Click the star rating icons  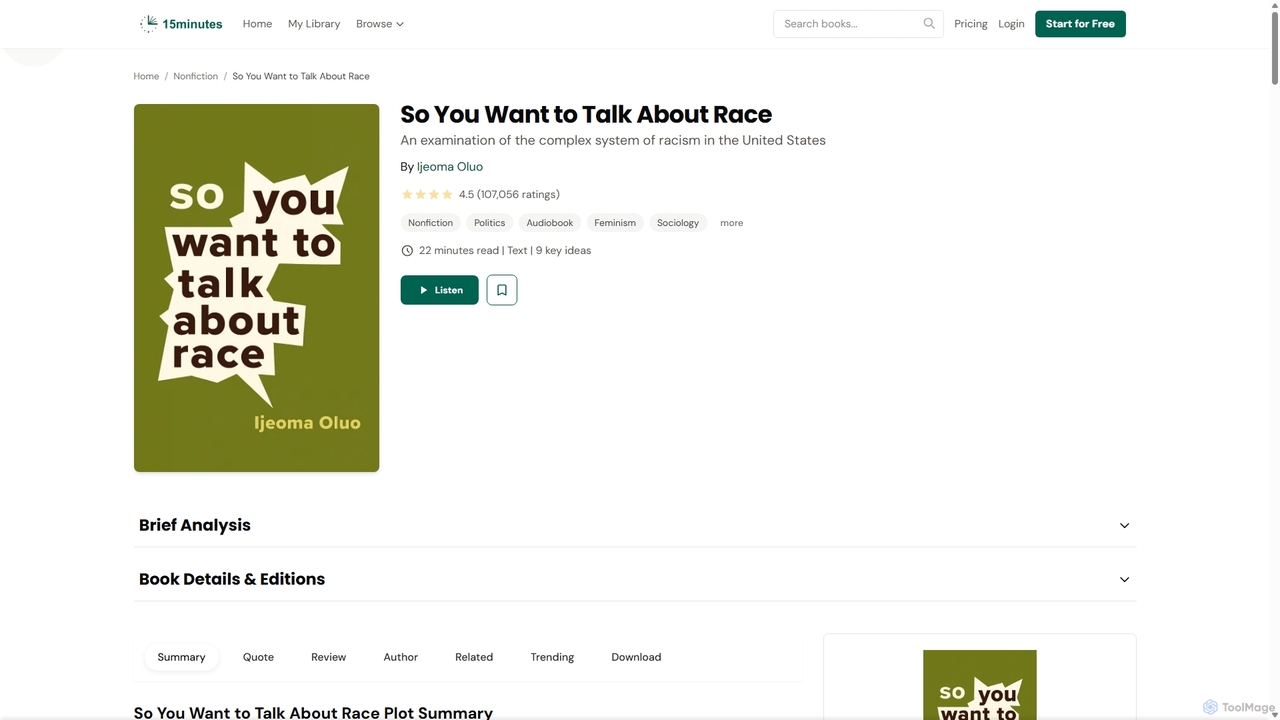point(427,195)
